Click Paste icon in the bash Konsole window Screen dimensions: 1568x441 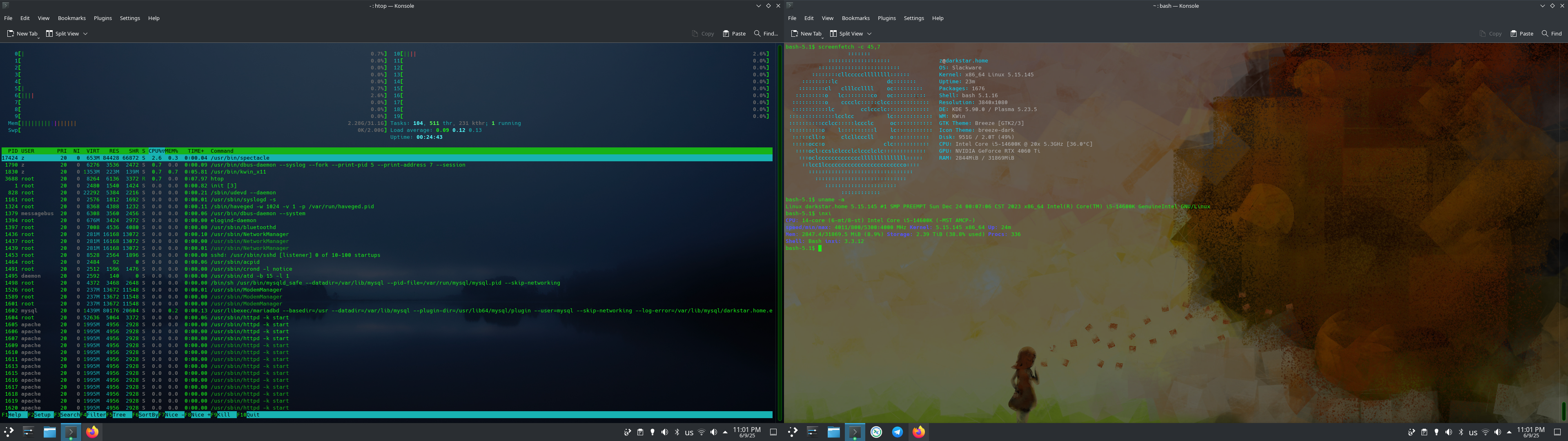[1513, 33]
